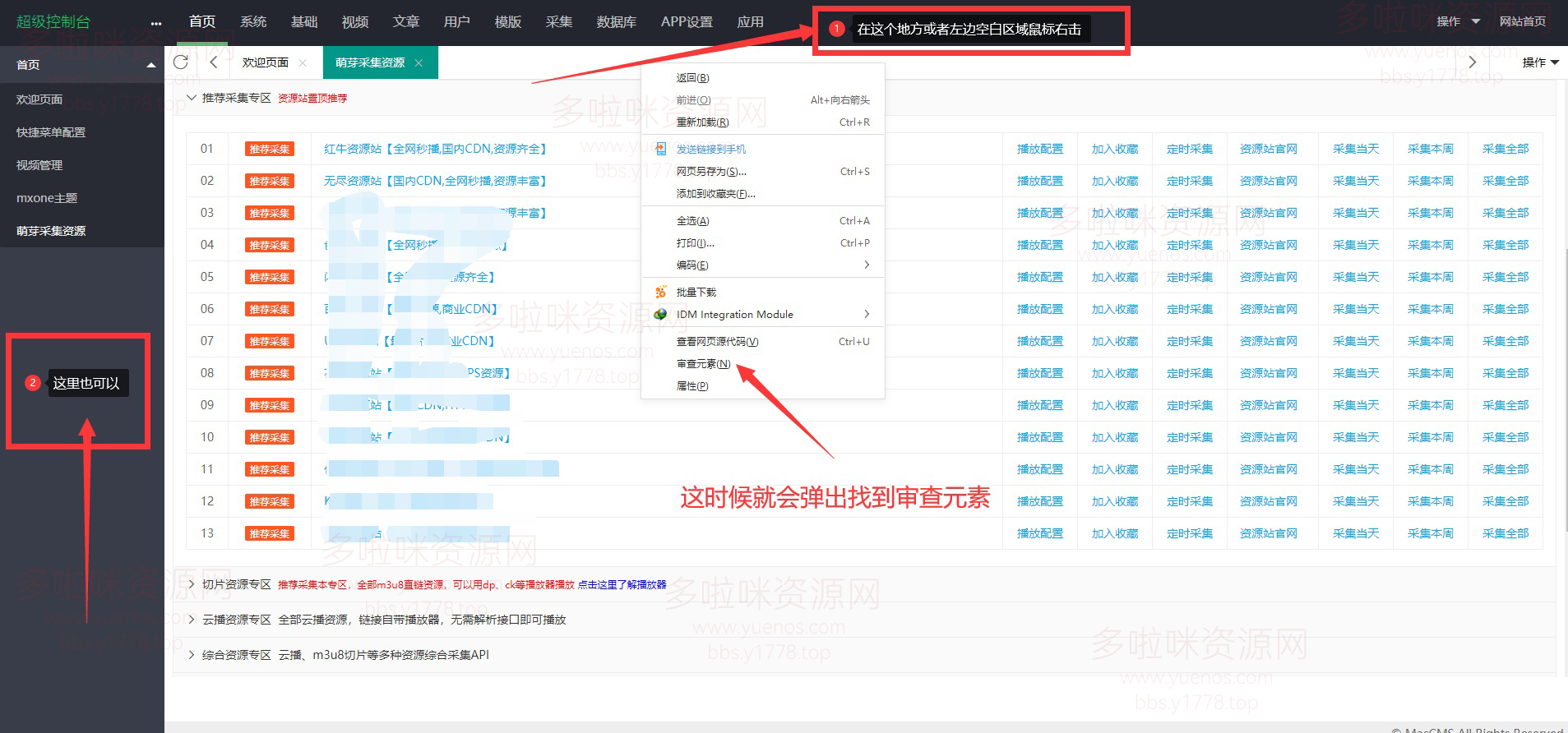
Task: Switch to the 欢迎页面 tab
Action: (x=266, y=62)
